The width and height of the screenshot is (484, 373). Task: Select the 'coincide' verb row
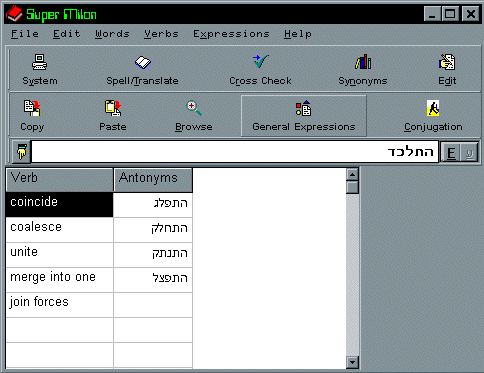60,205
